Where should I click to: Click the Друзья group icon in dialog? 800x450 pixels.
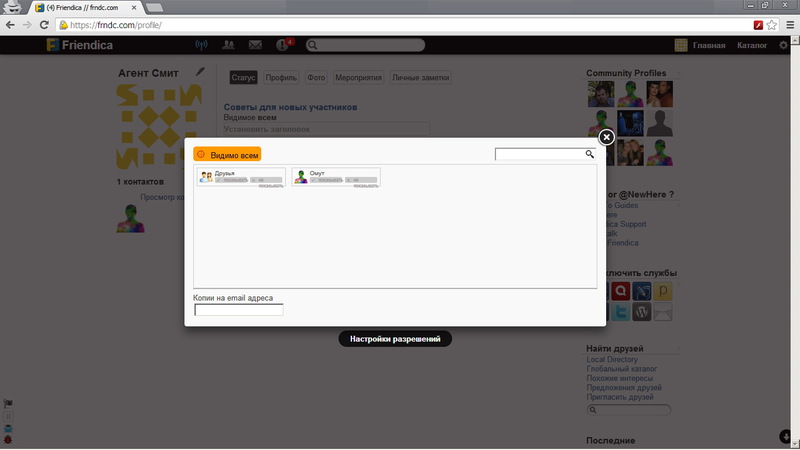206,177
